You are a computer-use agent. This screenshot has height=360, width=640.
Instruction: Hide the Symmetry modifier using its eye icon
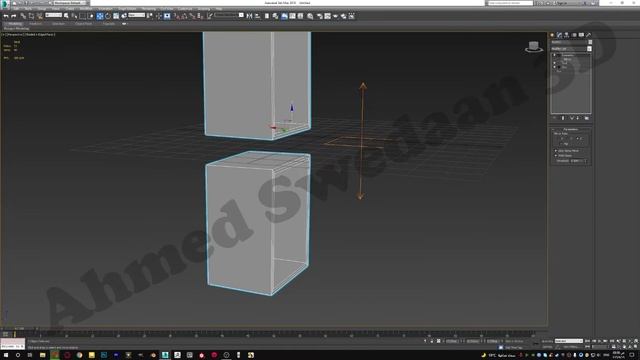click(554, 55)
